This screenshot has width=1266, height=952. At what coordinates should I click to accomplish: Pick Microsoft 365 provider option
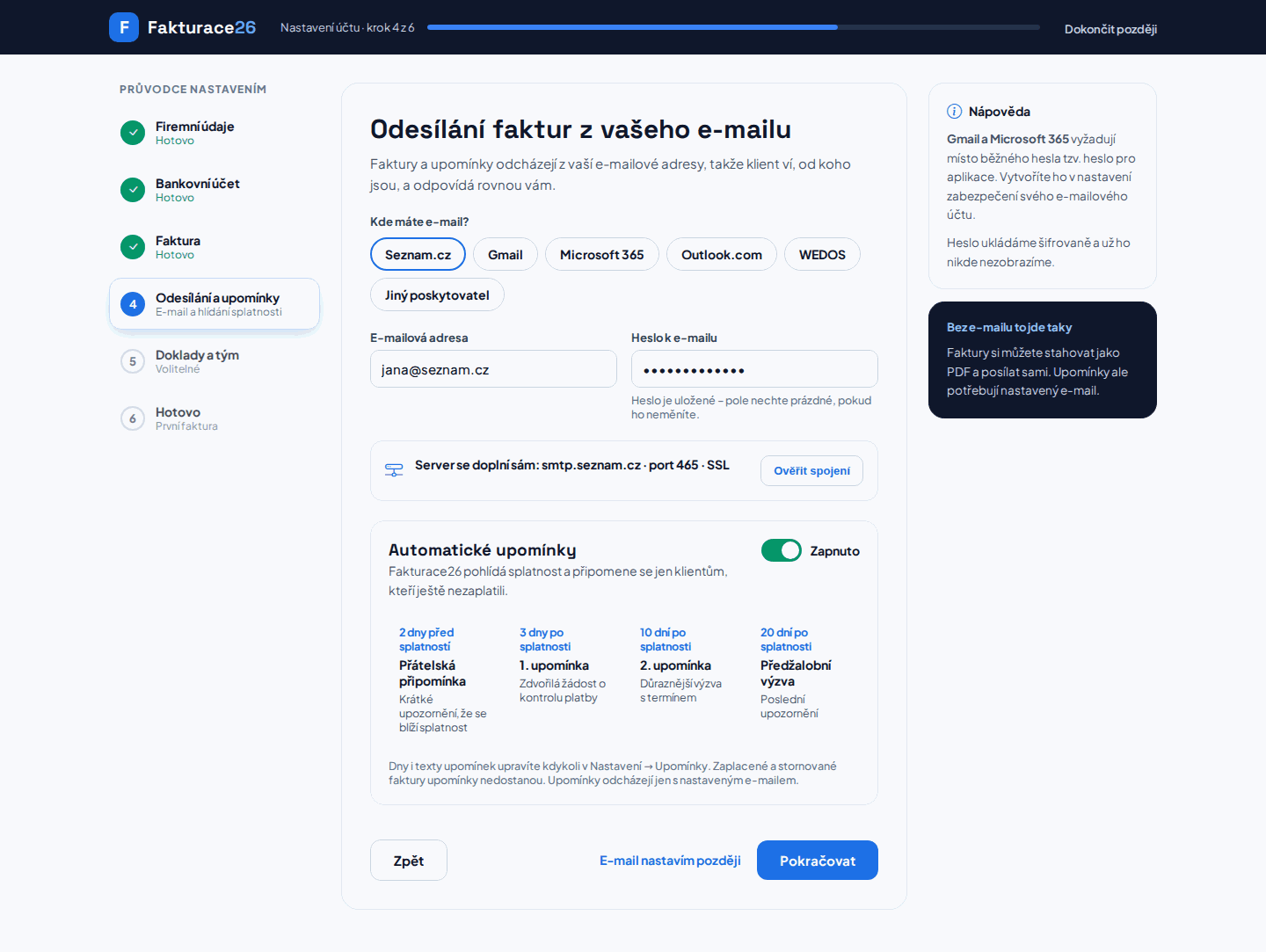click(x=602, y=255)
